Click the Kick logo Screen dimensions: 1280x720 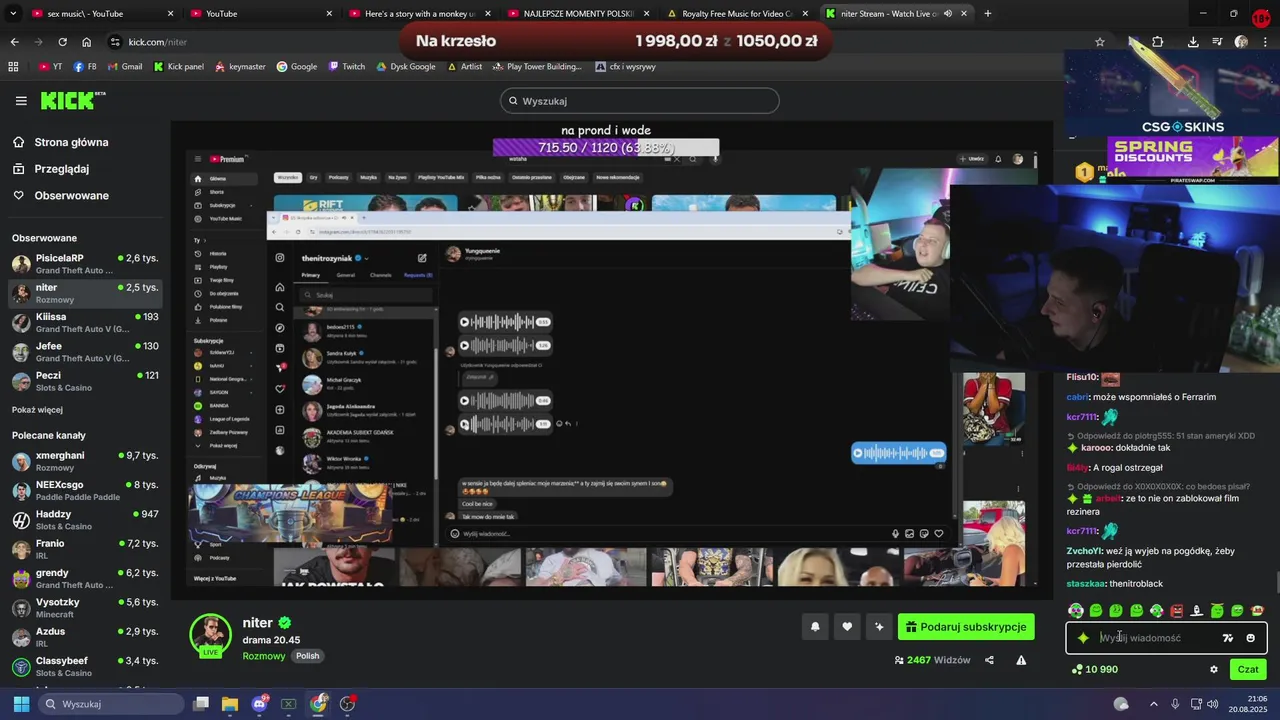(x=73, y=100)
